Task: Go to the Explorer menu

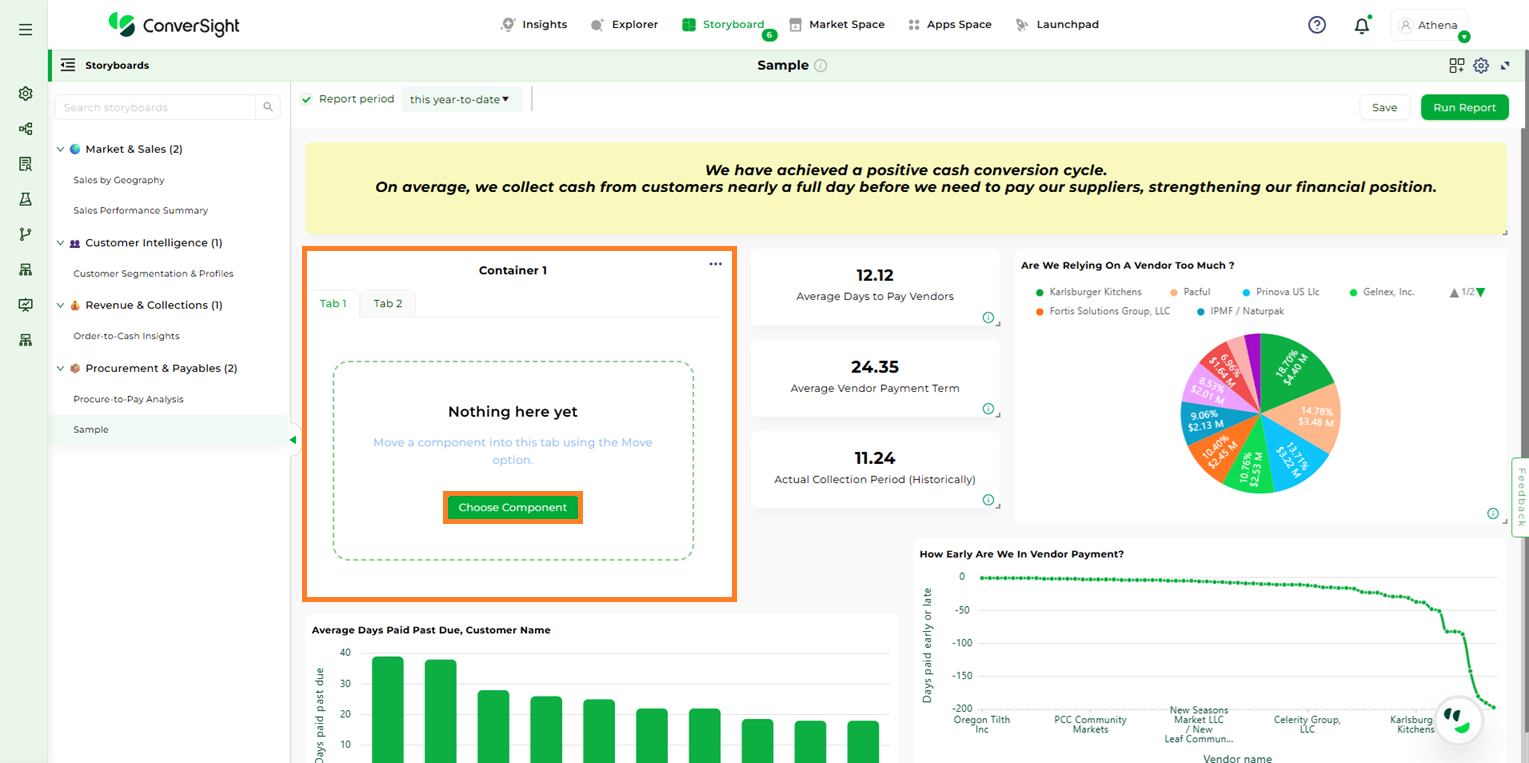Action: click(625, 25)
